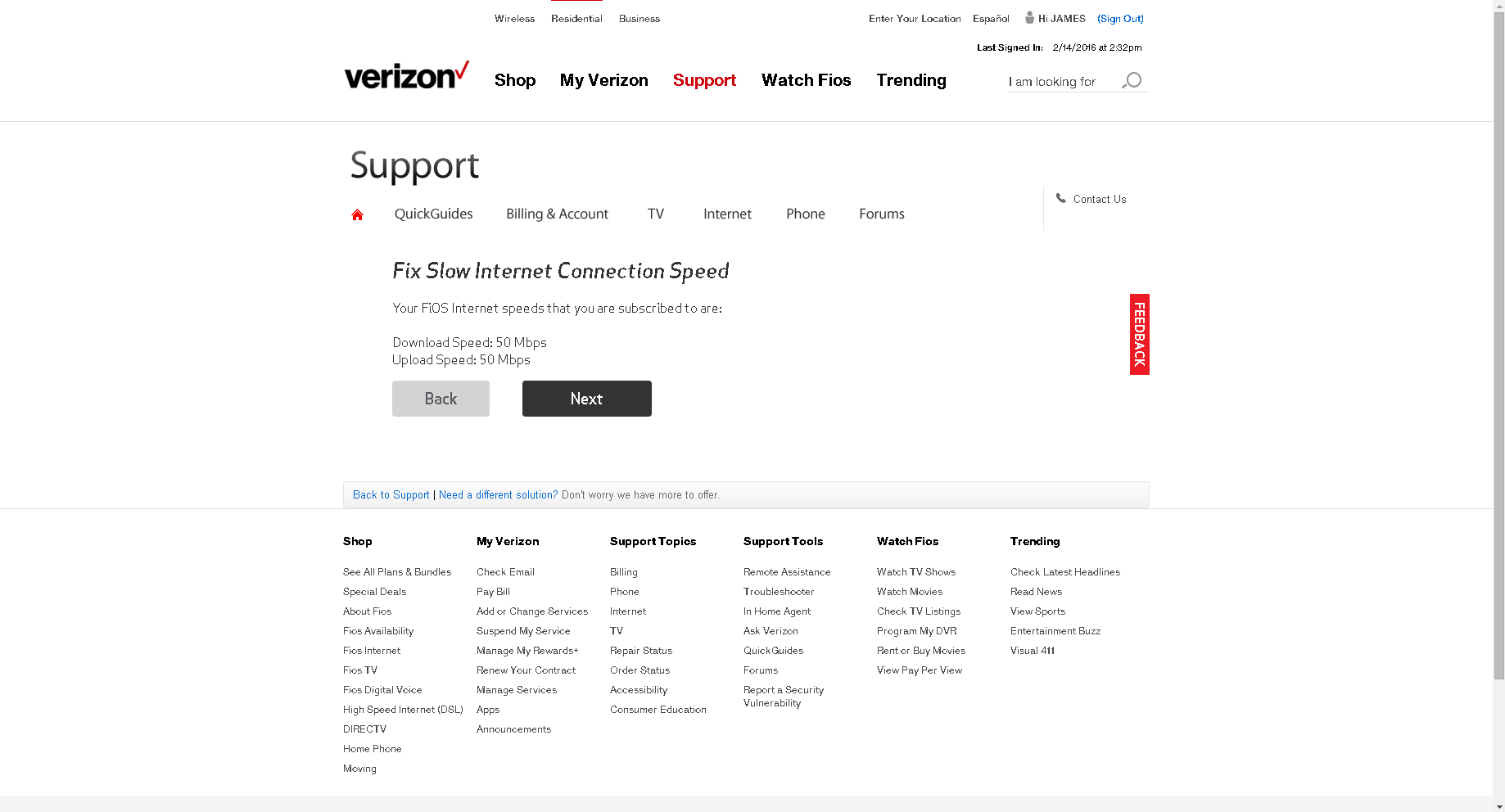1505x812 pixels.
Task: Click the user profile icon beside Hi JAMES
Action: point(1029,17)
